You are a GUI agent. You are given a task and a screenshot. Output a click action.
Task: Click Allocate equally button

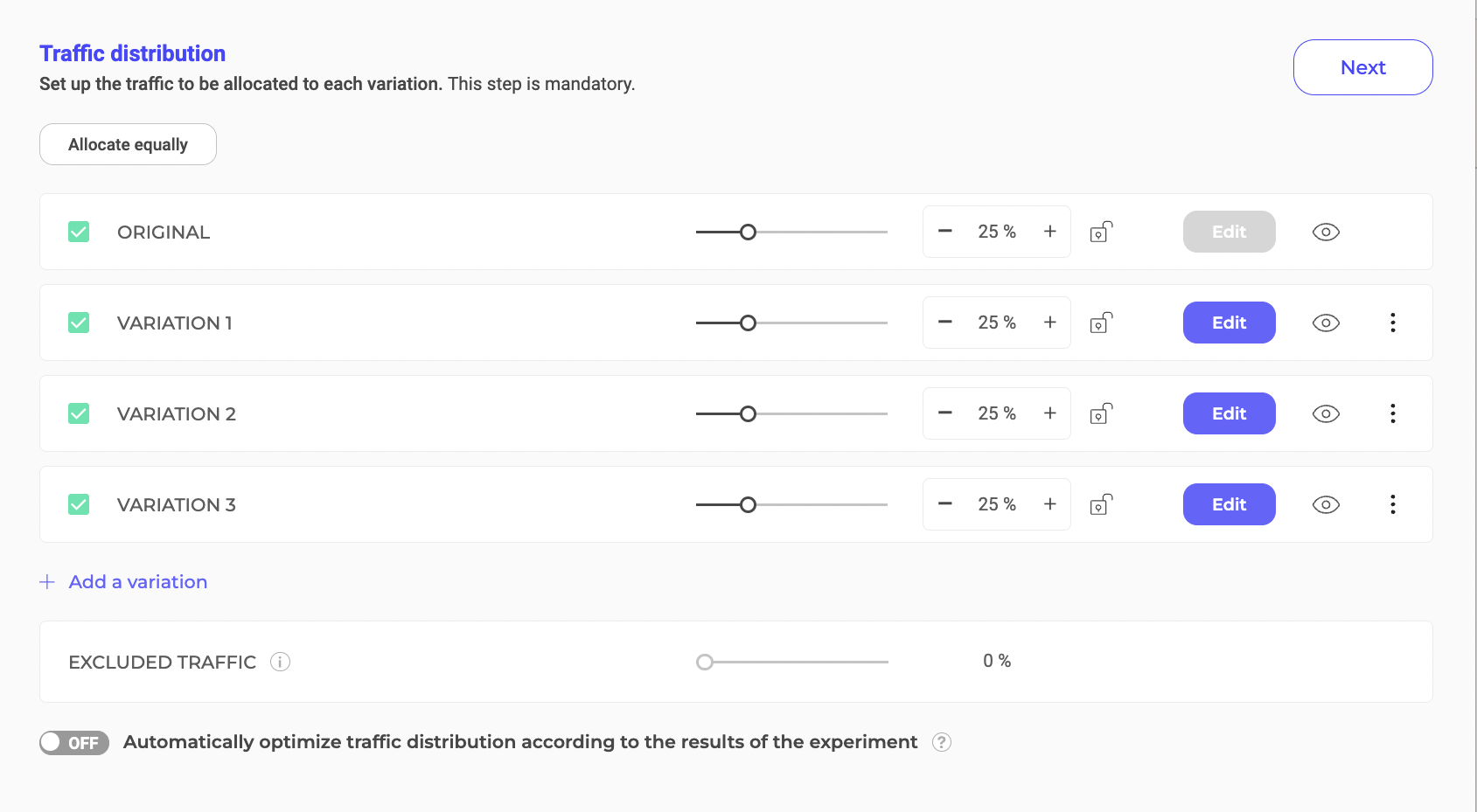point(128,144)
